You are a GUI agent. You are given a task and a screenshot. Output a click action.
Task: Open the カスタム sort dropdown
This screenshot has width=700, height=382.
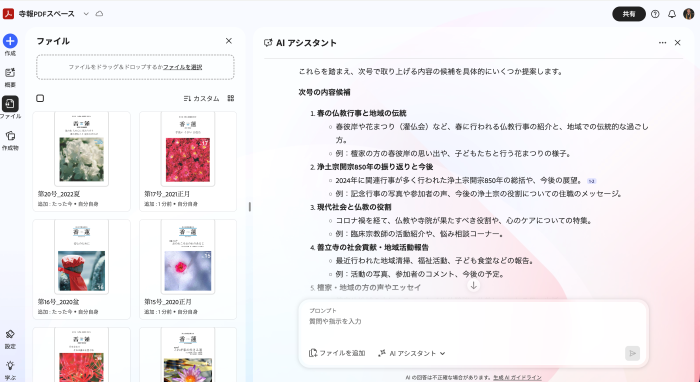(x=201, y=99)
